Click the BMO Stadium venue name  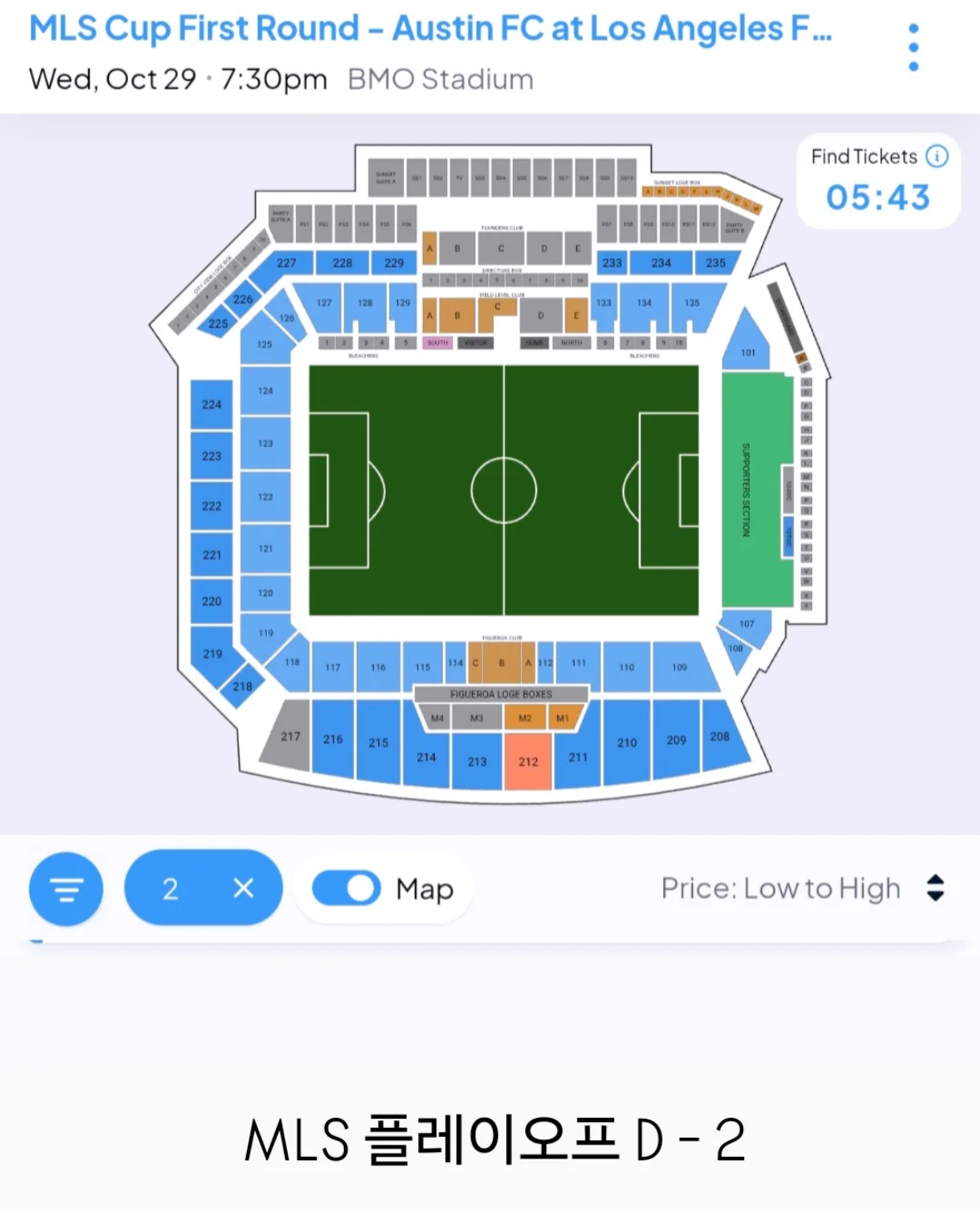(x=441, y=80)
